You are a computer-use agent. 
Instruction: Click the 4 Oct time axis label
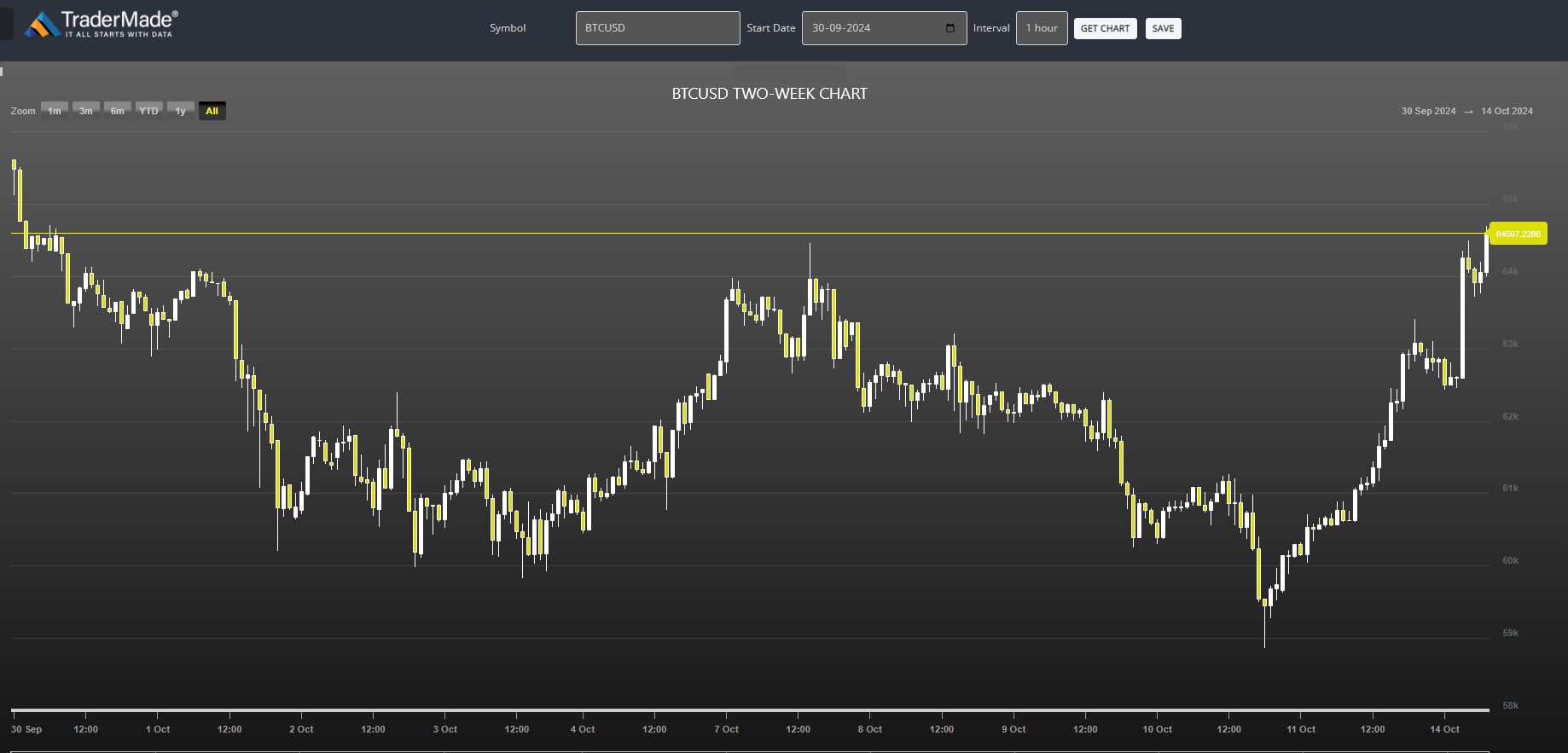[583, 729]
